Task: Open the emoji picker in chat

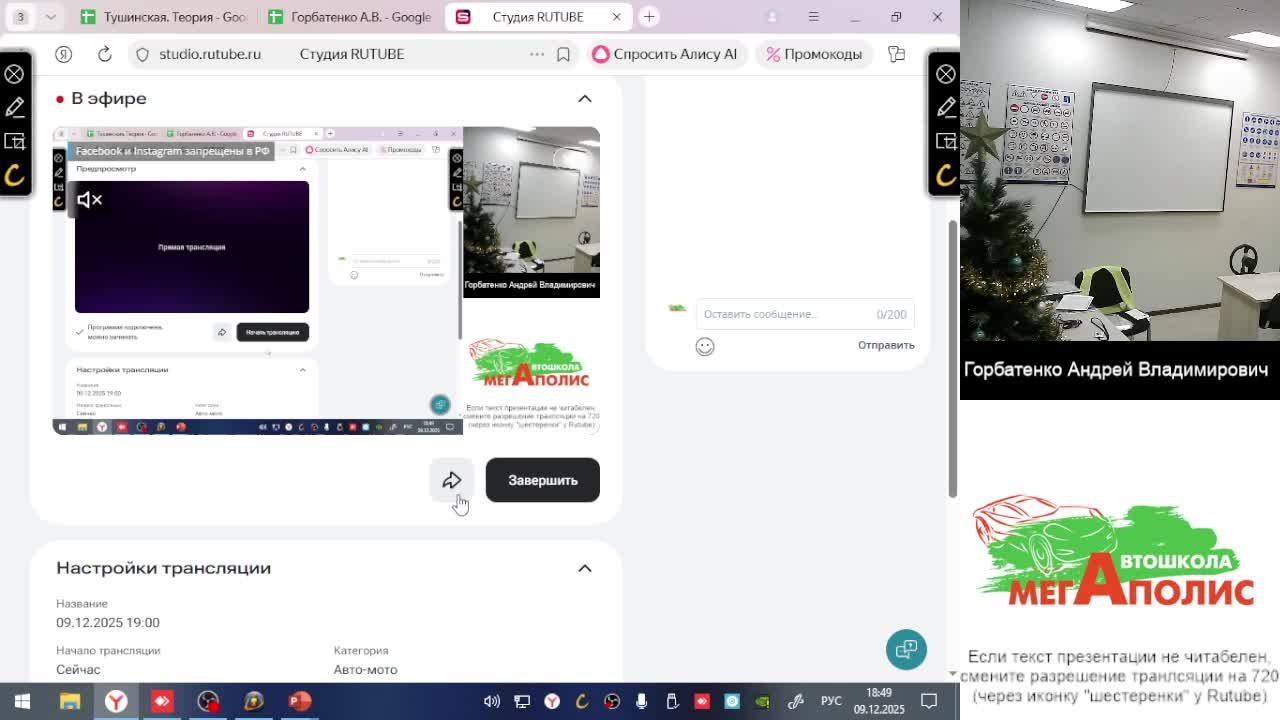Action: coord(705,346)
